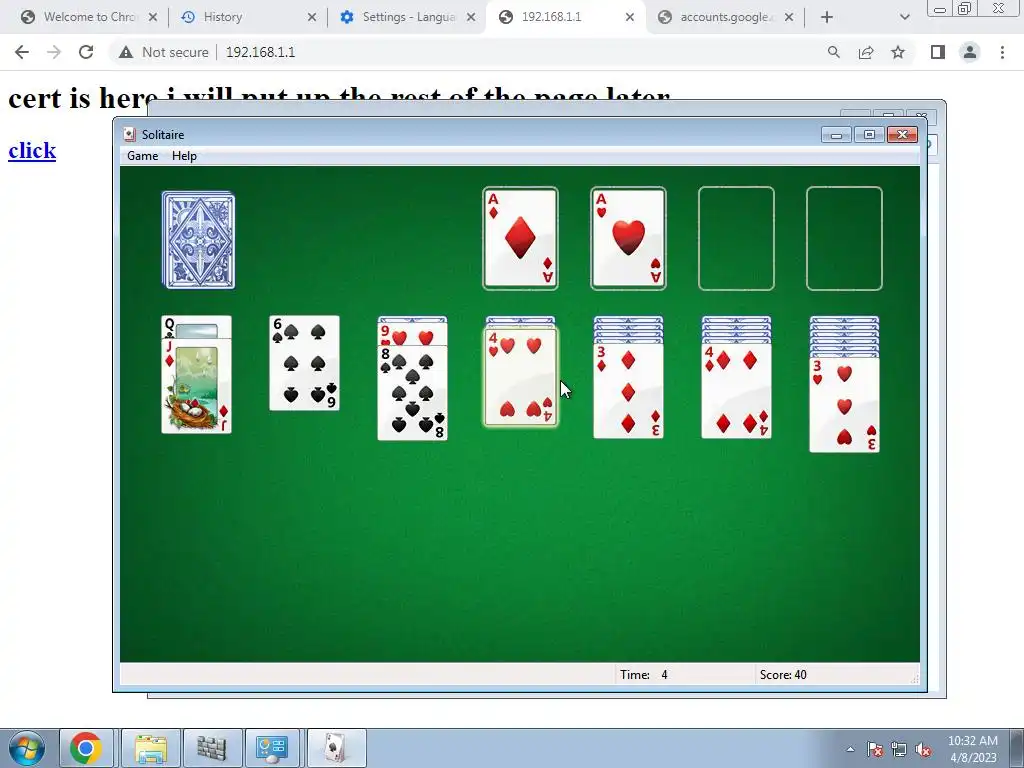Open Chrome from the taskbar

(x=86, y=748)
